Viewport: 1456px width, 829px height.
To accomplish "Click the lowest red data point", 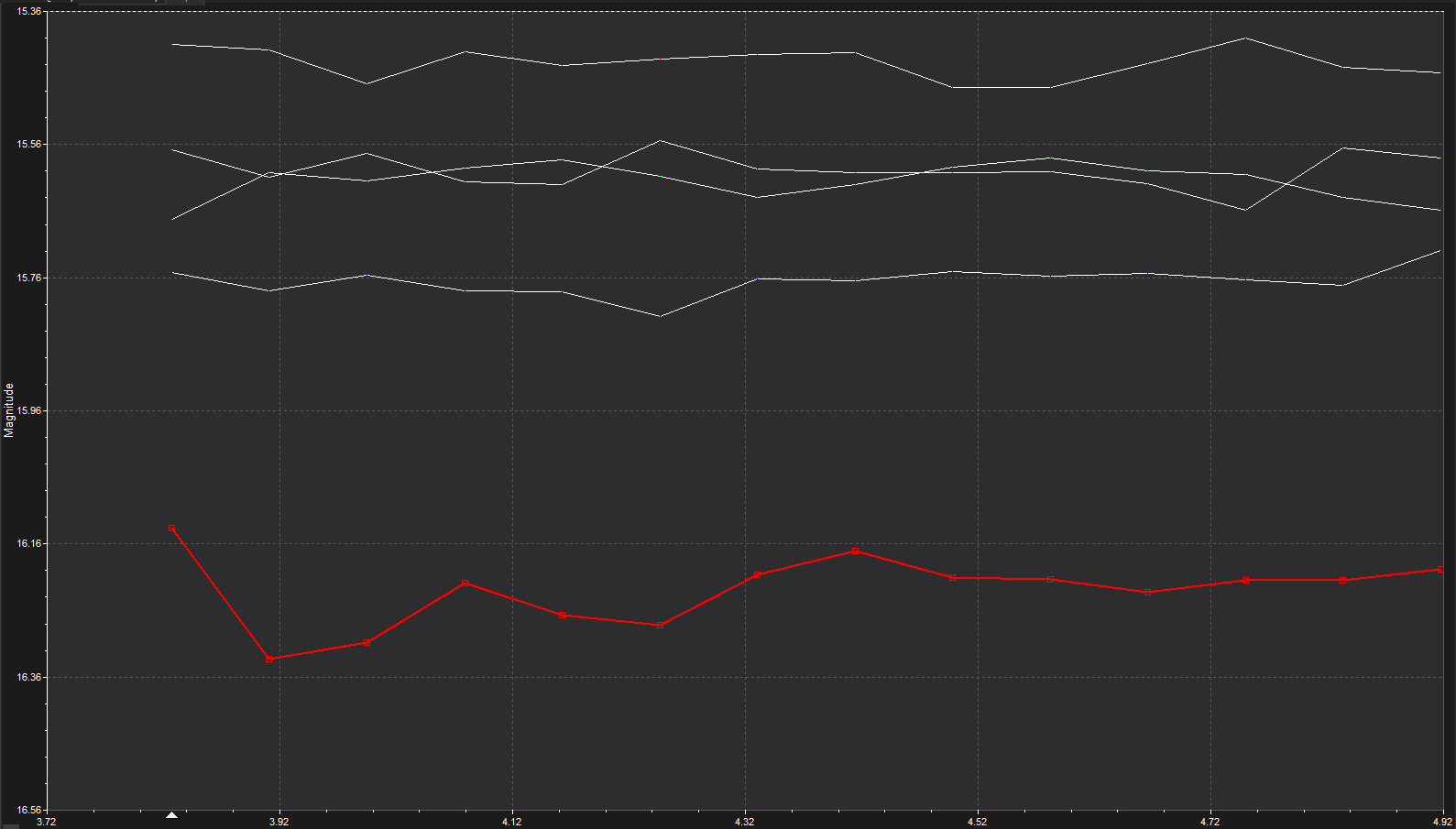I will [269, 660].
